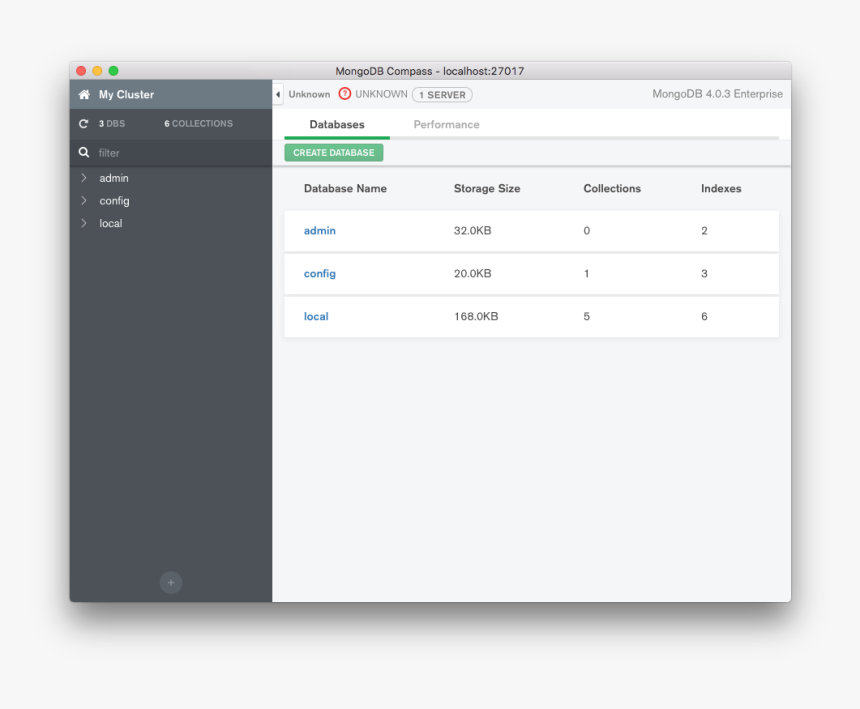Focus the sidebar filter input field

point(180,153)
